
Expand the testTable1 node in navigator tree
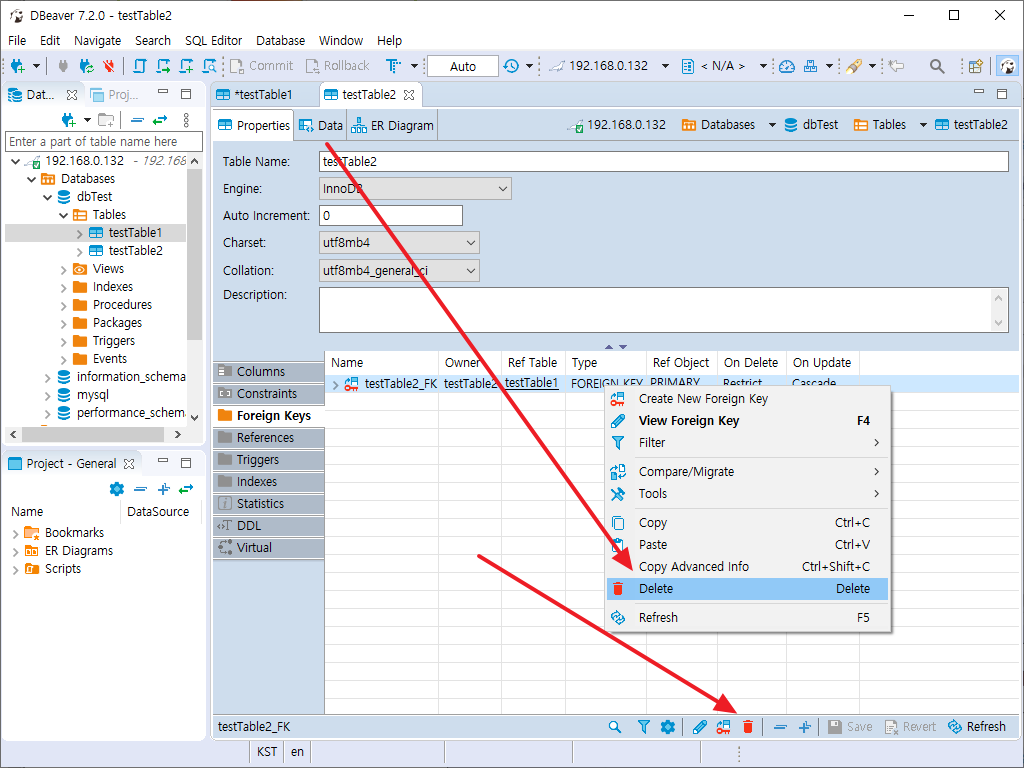coord(79,233)
